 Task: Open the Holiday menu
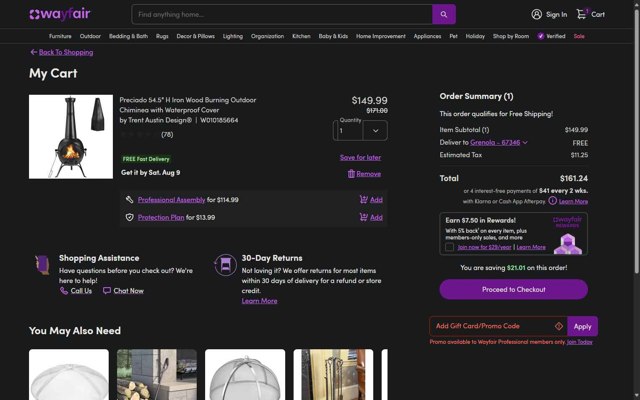[x=475, y=36]
